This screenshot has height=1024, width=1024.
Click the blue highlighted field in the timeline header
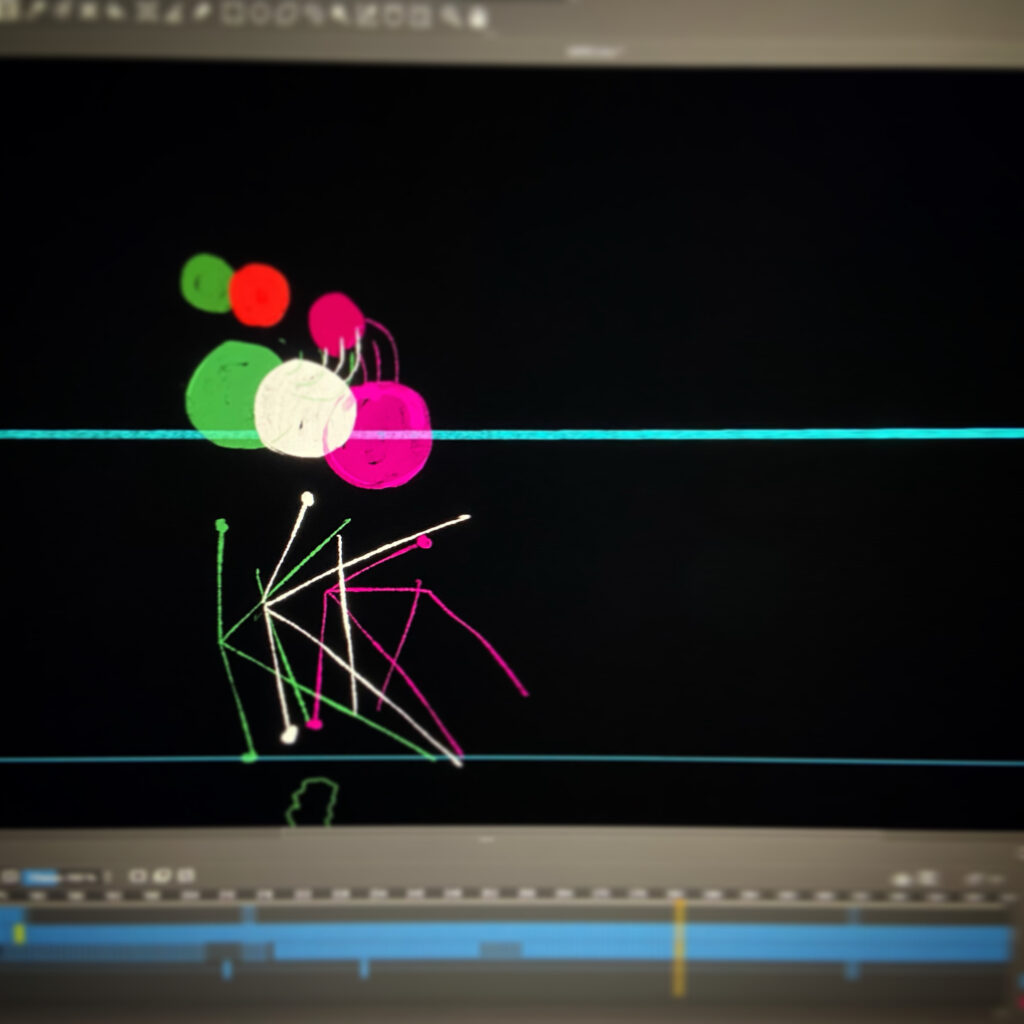[x=60, y=877]
